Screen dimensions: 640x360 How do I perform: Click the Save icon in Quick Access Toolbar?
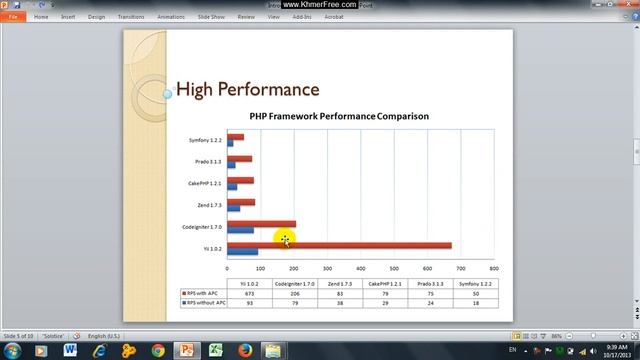pyautogui.click(x=16, y=5)
